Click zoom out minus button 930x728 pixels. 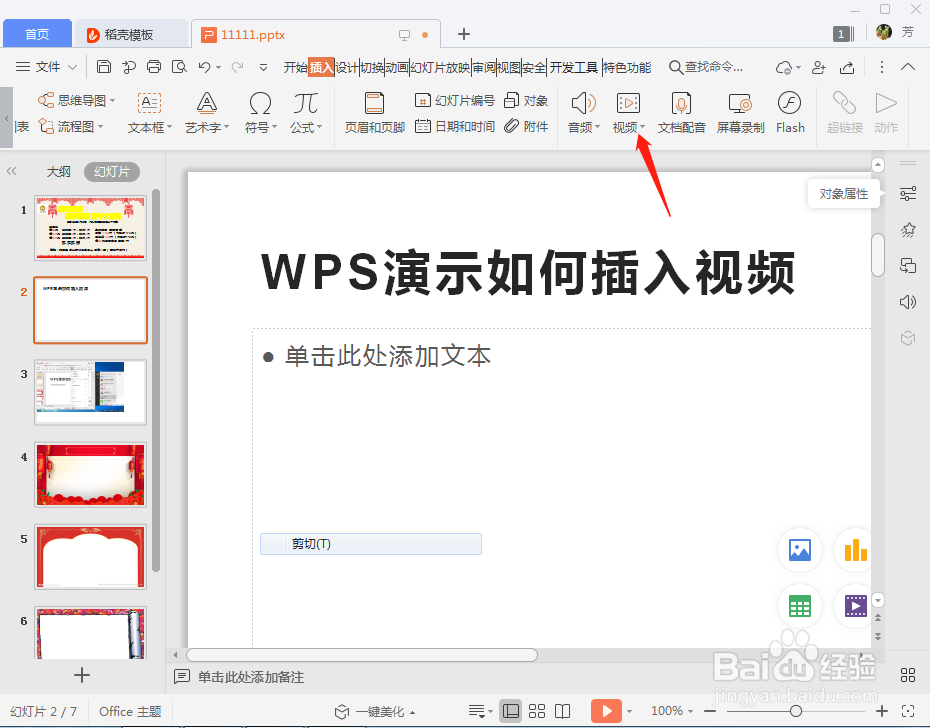[710, 711]
